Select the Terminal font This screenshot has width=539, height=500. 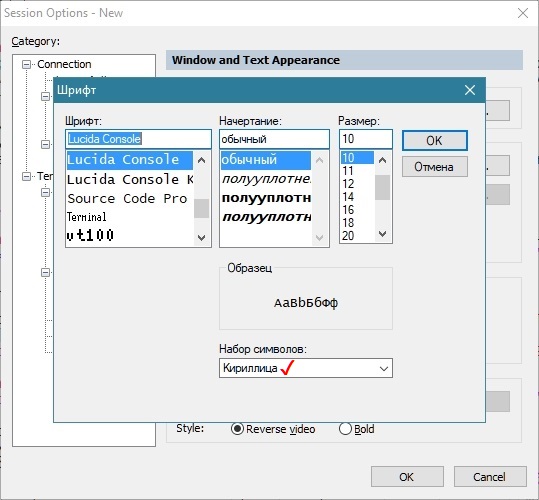130,217
